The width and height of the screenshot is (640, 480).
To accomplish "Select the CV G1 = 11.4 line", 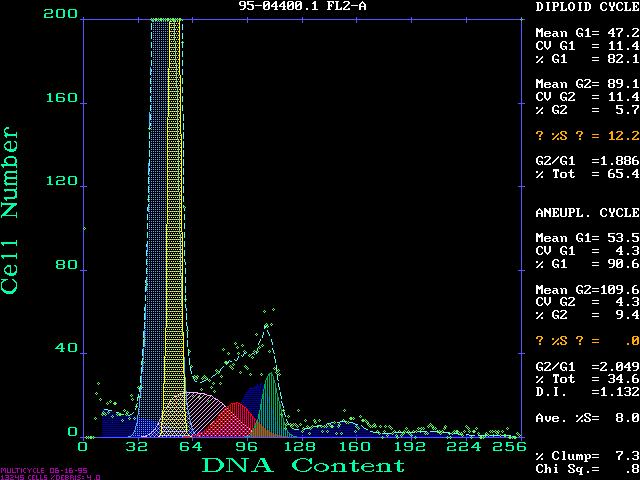I will coord(587,46).
